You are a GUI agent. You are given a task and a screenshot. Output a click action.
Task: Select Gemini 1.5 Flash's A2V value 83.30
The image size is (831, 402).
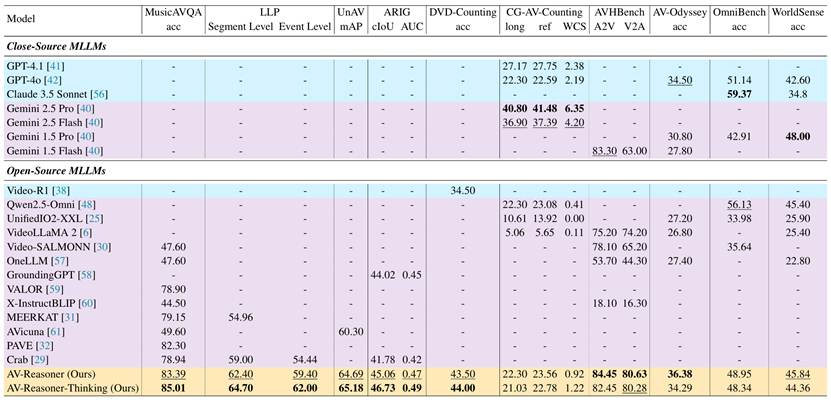605,151
